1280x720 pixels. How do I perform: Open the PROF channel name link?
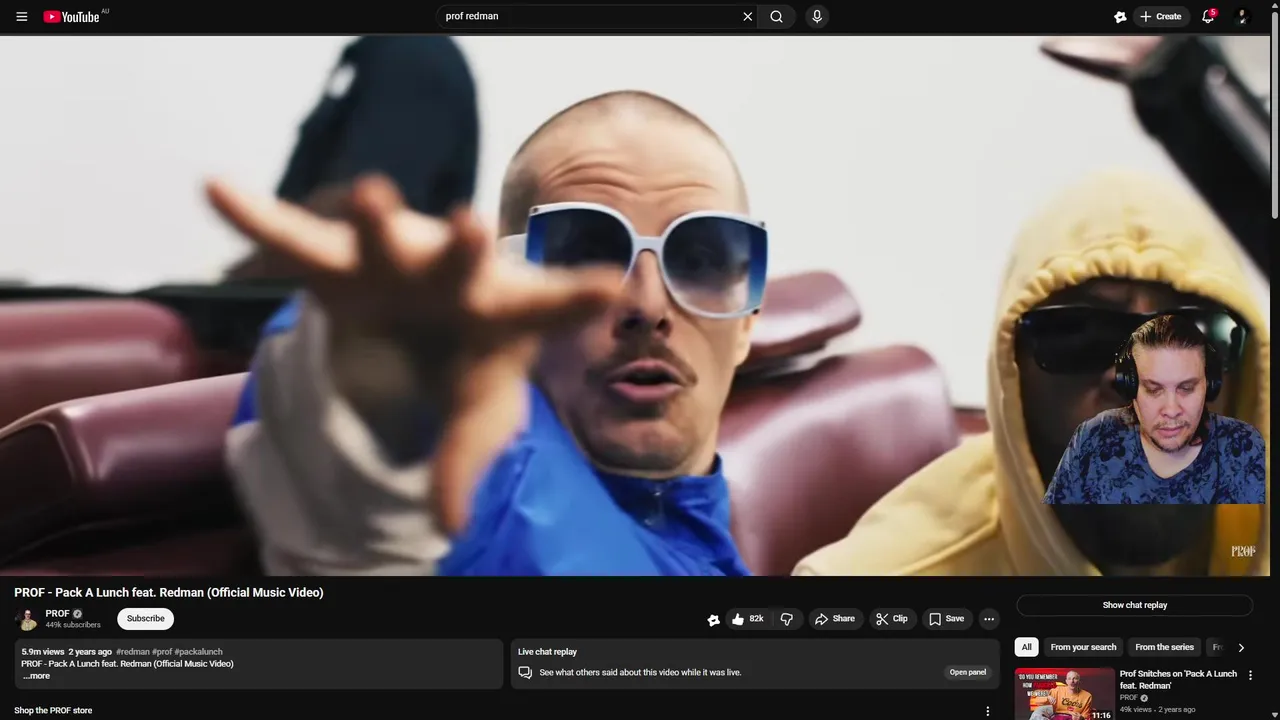(58, 614)
